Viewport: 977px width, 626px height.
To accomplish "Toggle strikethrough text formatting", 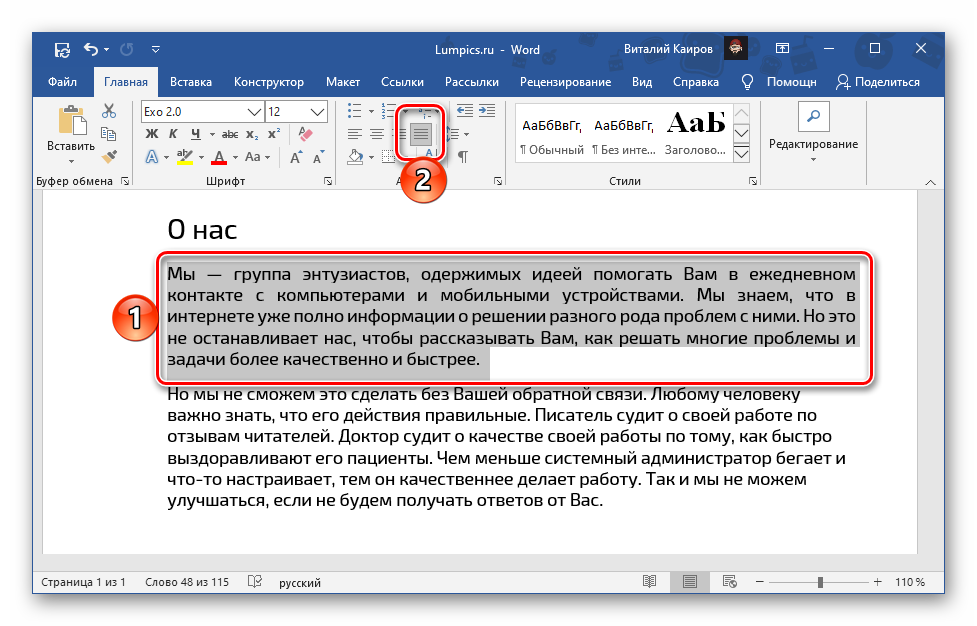I will (x=229, y=134).
